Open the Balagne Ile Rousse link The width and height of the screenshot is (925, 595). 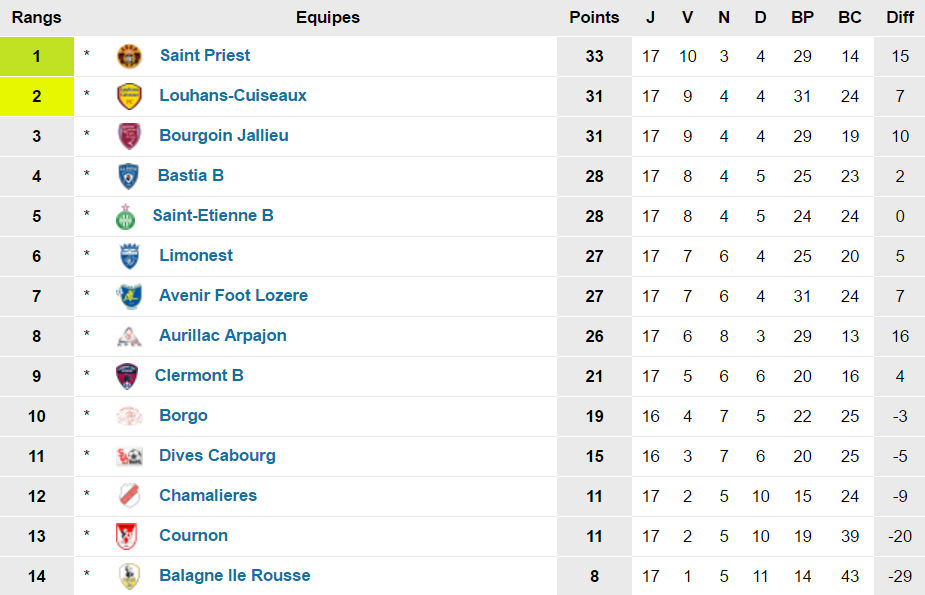click(234, 576)
